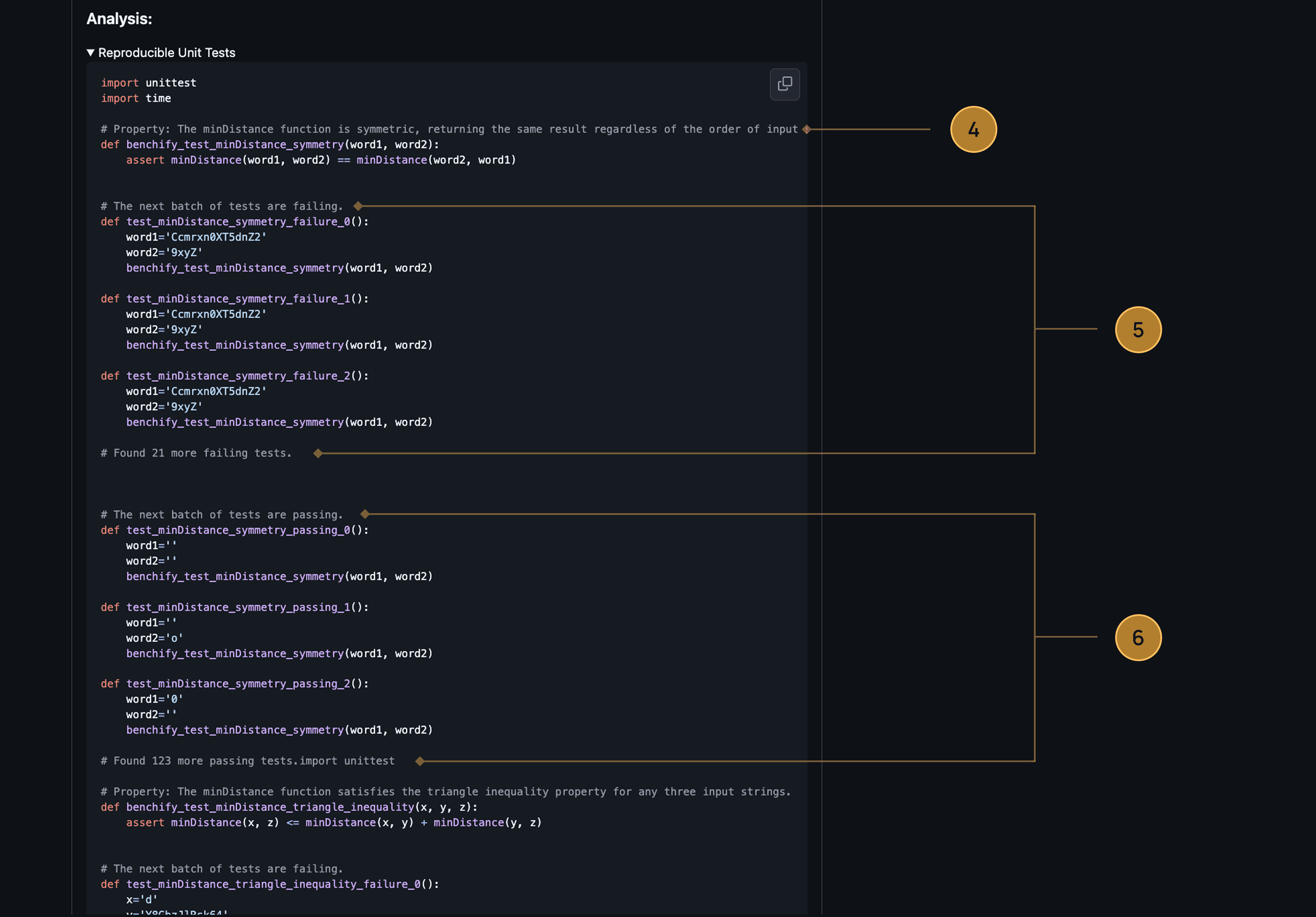This screenshot has width=1316, height=917.
Task: Click test_minDistance_triangle_inequality_failure_0 definition
Action: click(273, 884)
